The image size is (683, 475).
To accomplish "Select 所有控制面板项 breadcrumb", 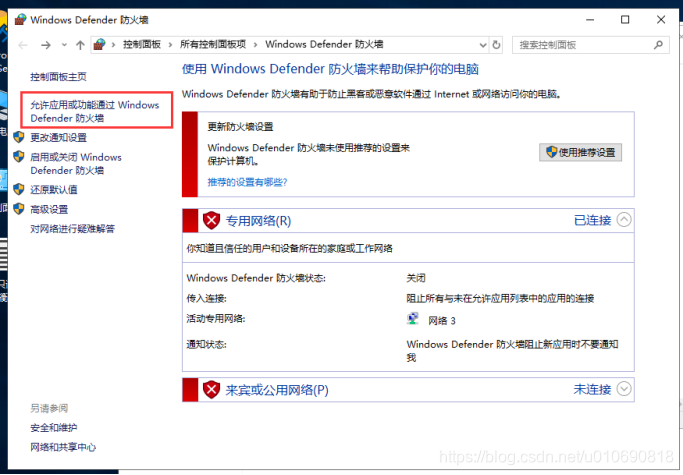I will [213, 44].
